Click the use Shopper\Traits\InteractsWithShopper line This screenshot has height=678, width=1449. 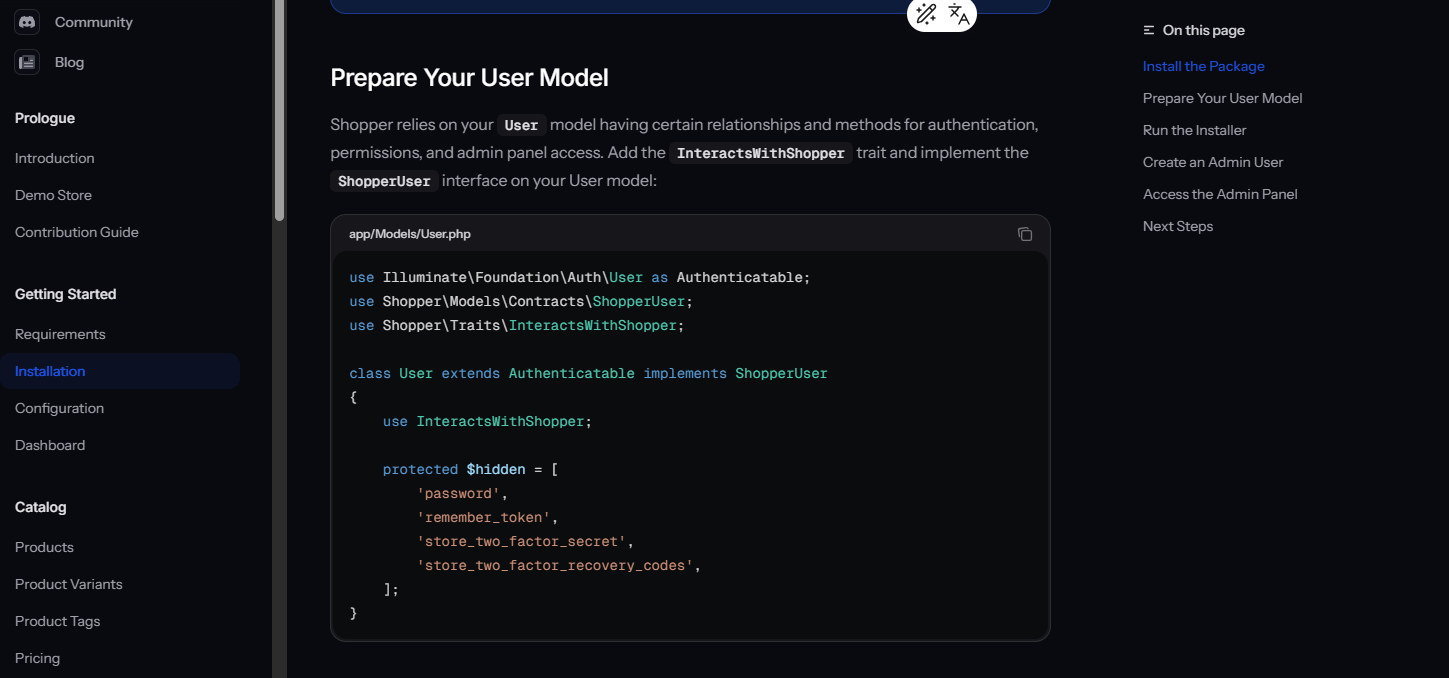point(517,326)
